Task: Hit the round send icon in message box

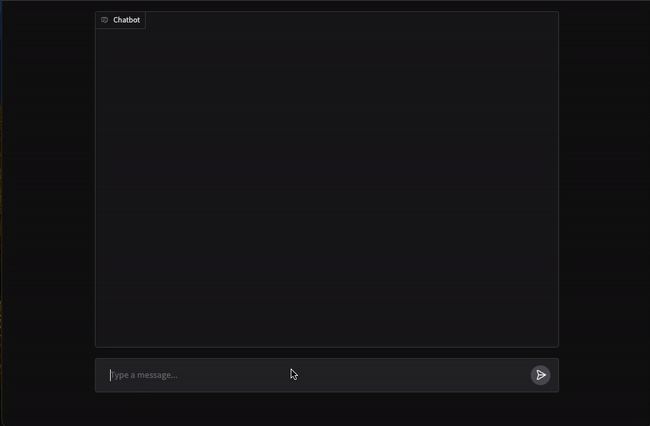Action: coord(540,375)
